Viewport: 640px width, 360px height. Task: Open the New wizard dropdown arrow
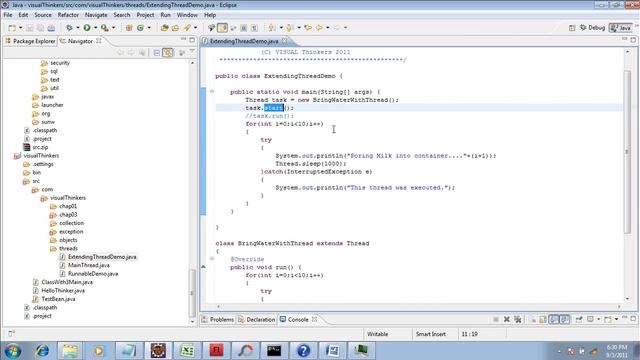click(x=20, y=28)
